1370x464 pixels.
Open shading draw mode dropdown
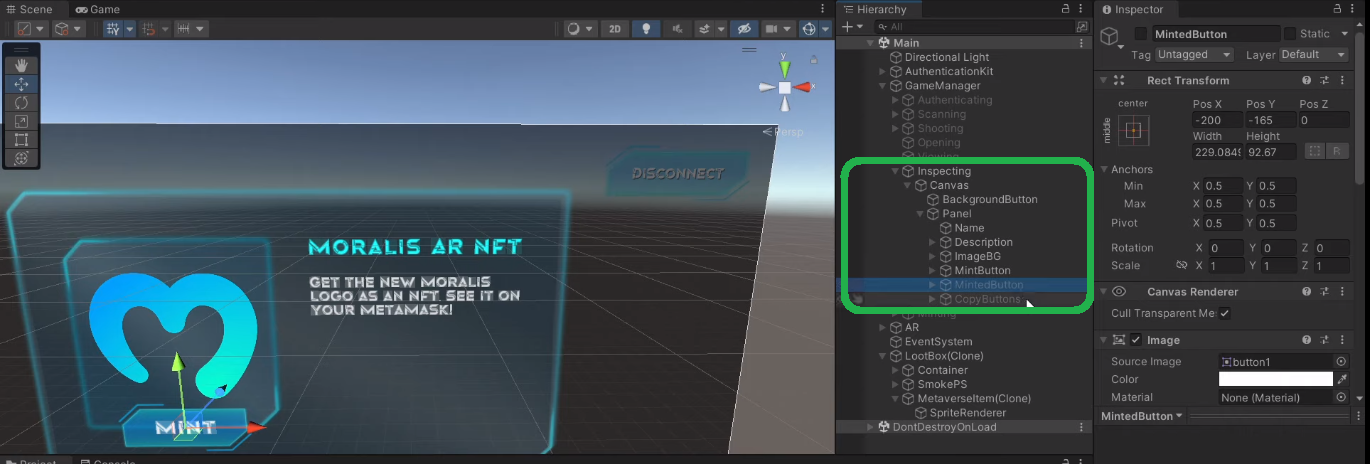tap(580, 29)
